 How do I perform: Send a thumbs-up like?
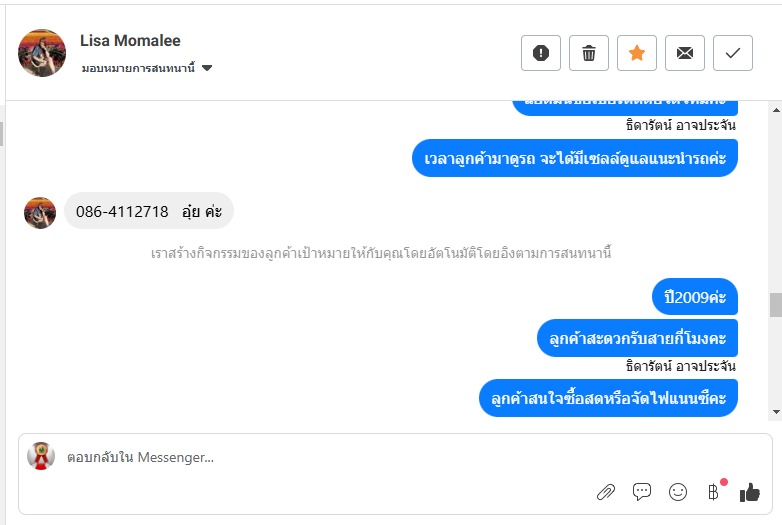click(x=750, y=491)
